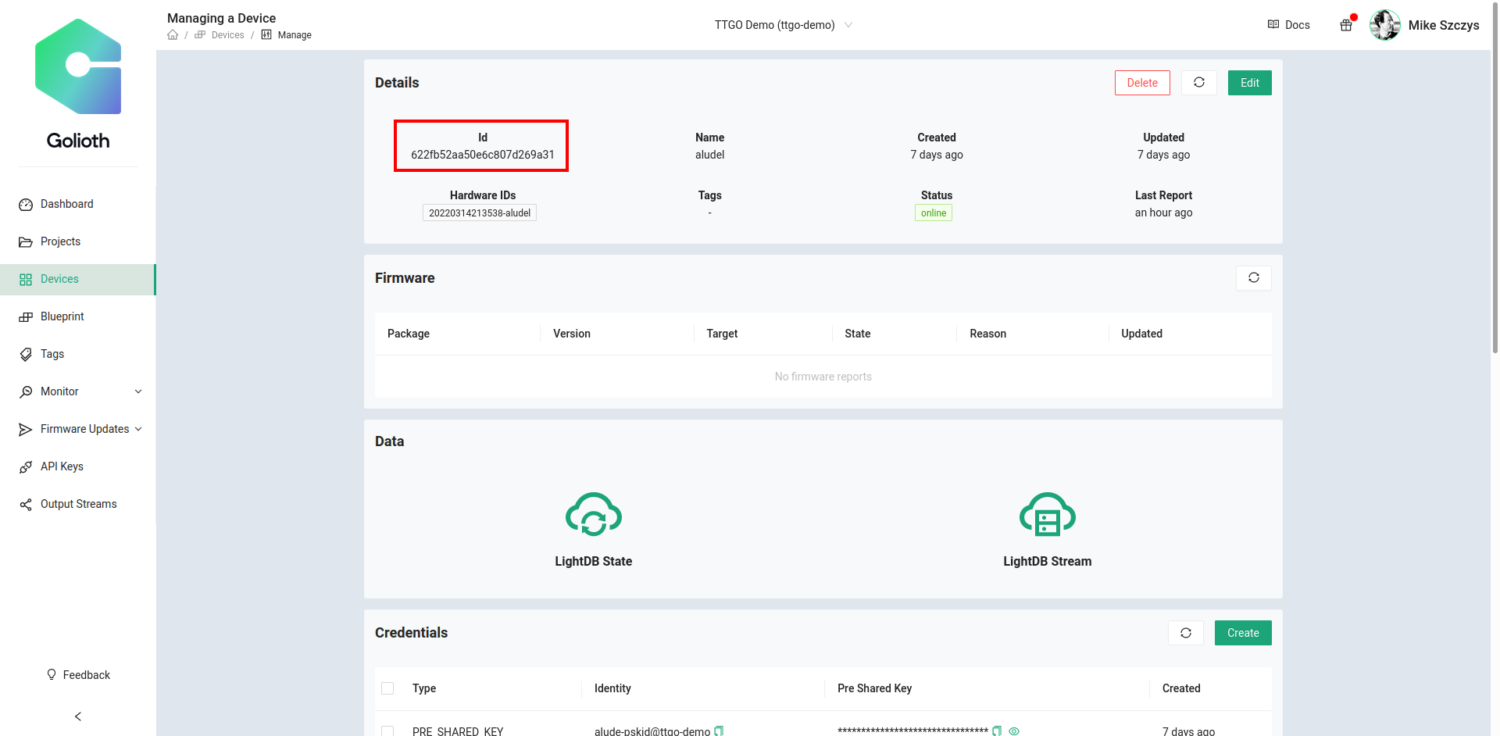This screenshot has width=1500, height=736.
Task: Check the select-all box in Credentials header
Action: pyautogui.click(x=387, y=688)
